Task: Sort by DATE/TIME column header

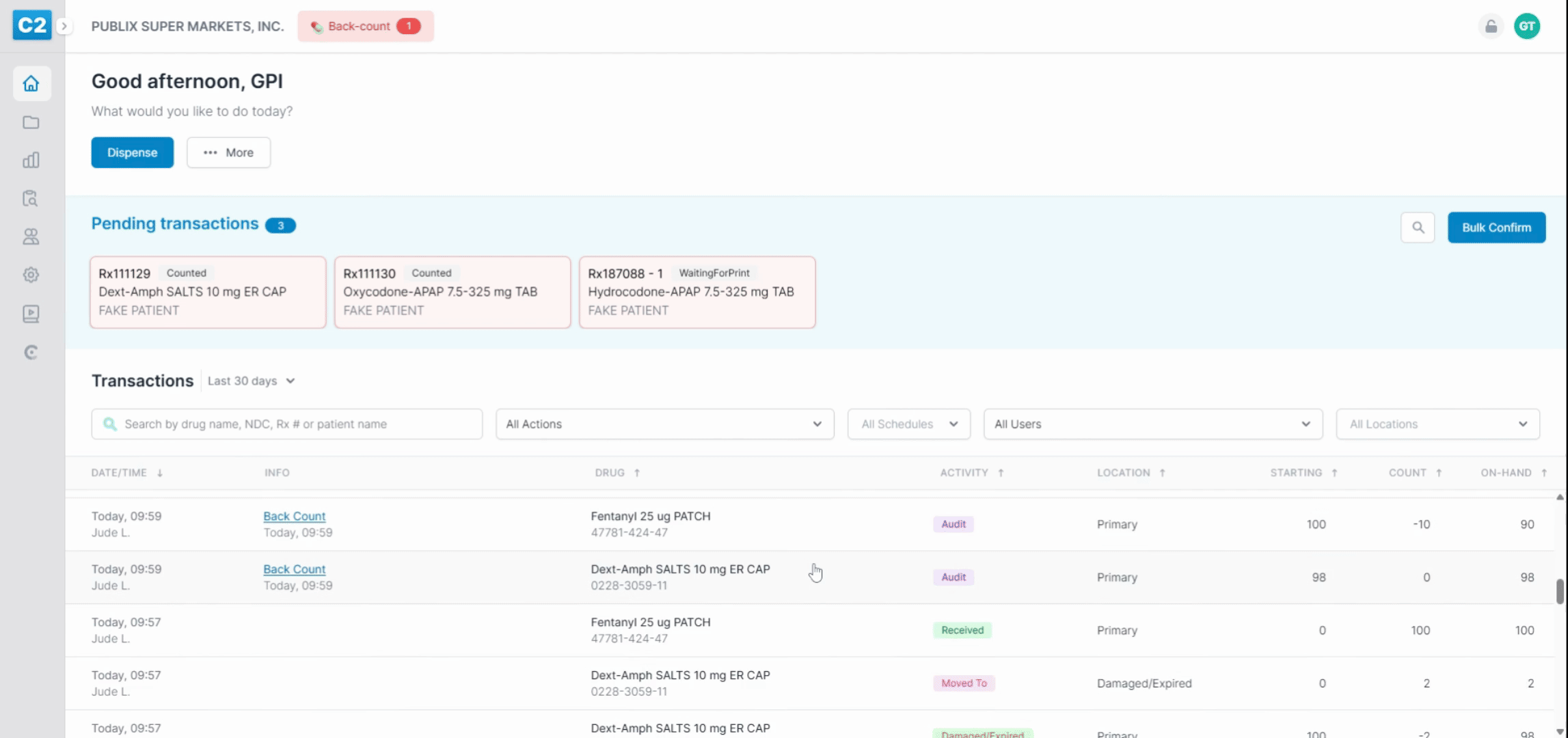Action: point(127,473)
